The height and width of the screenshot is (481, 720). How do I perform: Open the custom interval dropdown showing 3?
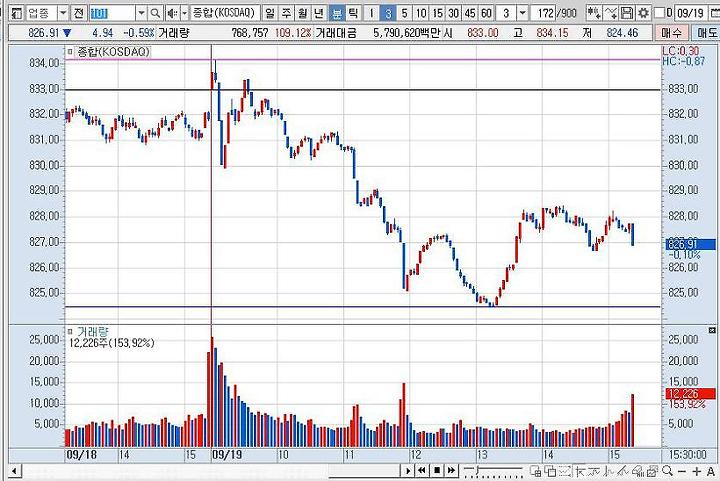522,13
